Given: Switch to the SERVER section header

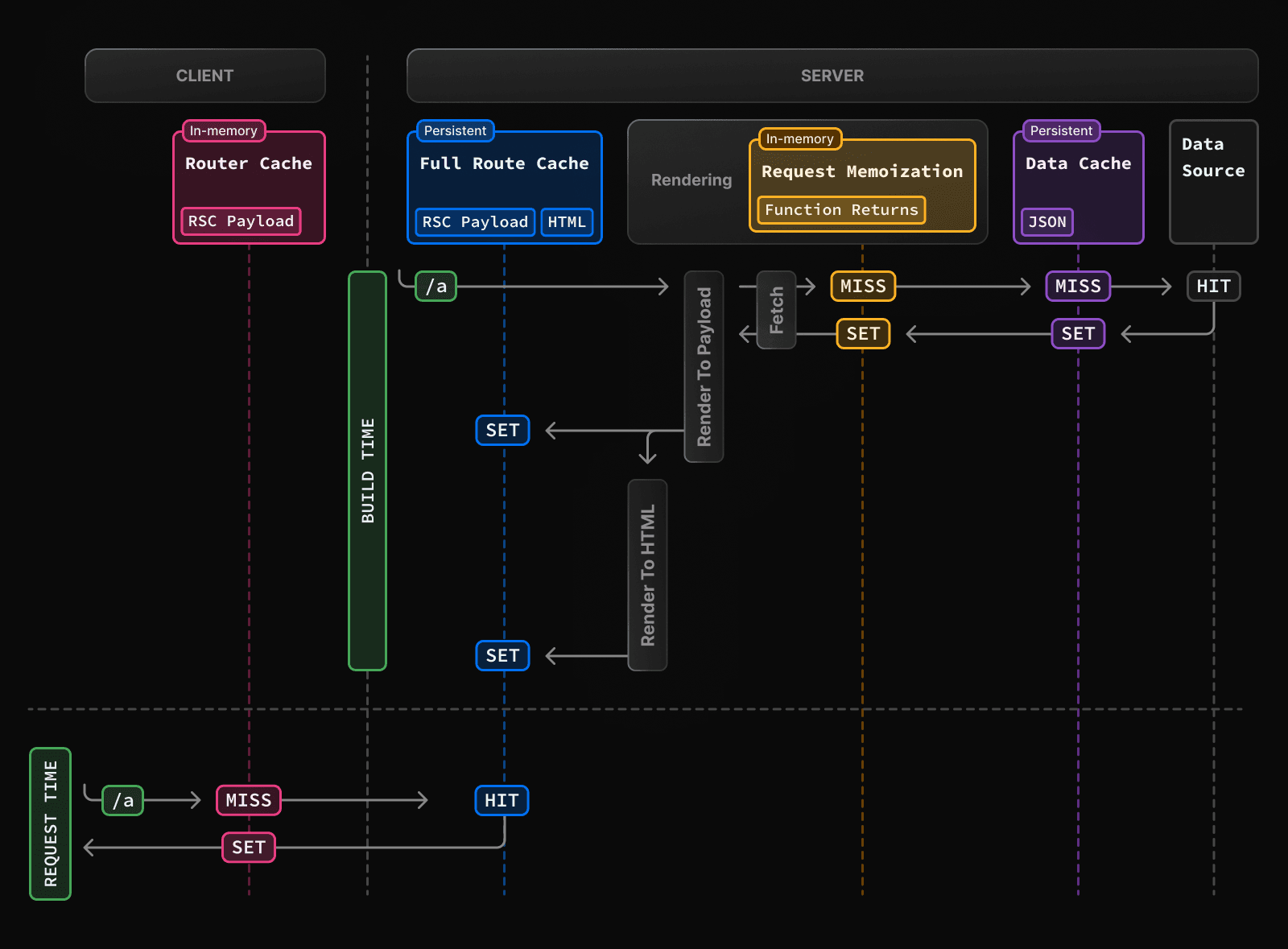Looking at the screenshot, I should point(832,75).
